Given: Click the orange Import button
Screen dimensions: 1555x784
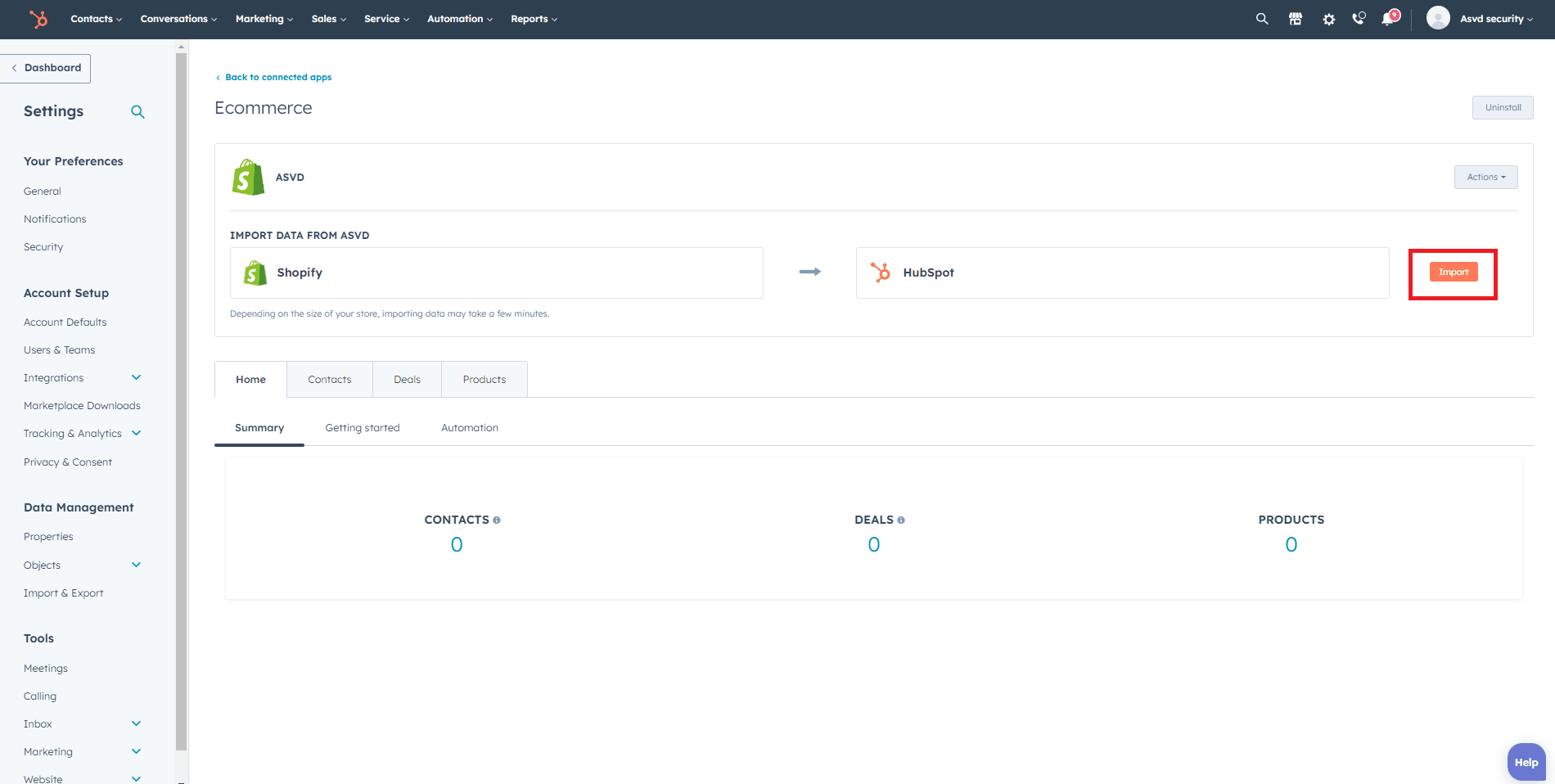Looking at the screenshot, I should point(1454,272).
